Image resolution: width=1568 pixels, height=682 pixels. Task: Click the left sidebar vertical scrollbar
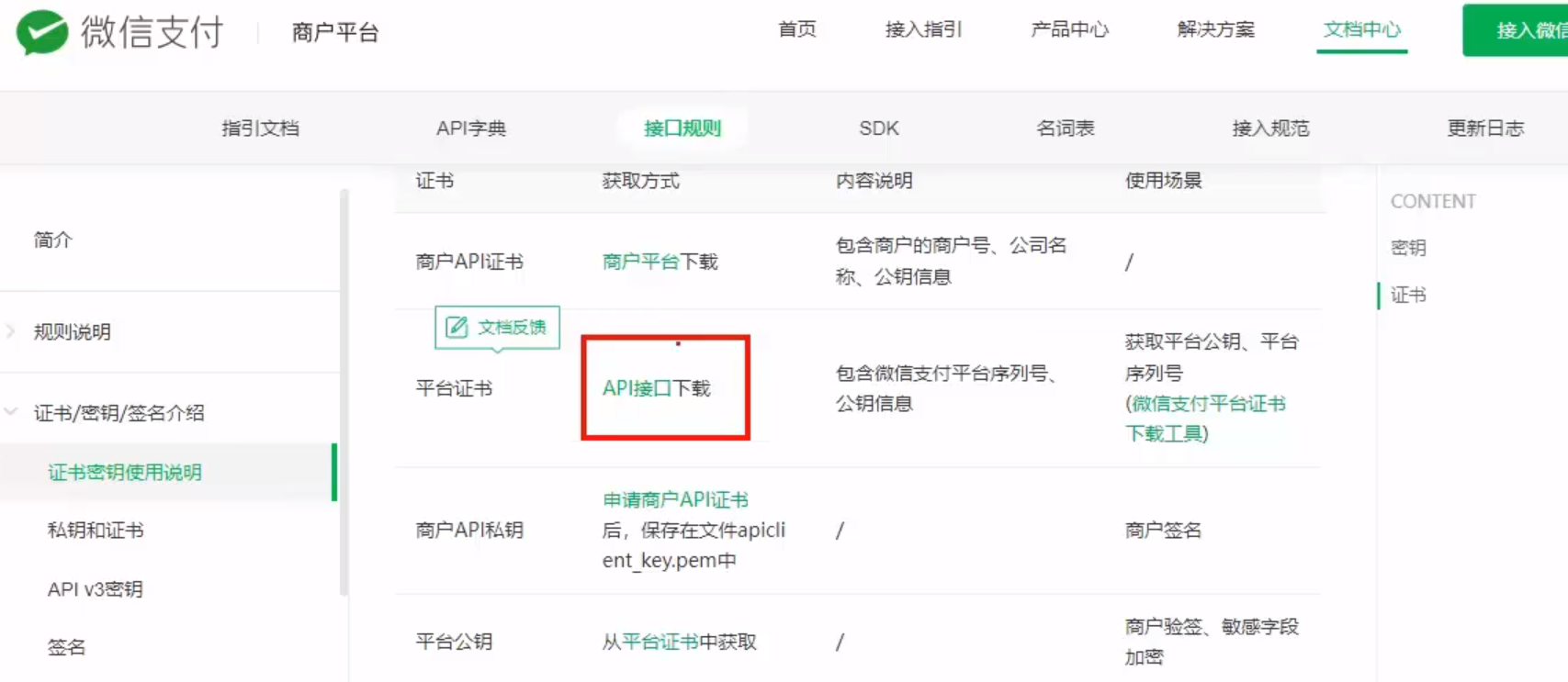344,393
